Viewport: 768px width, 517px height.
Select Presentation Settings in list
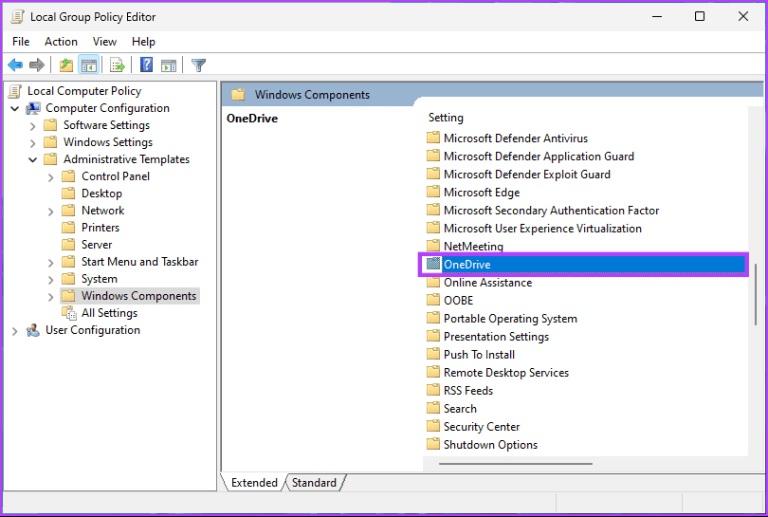click(x=496, y=337)
